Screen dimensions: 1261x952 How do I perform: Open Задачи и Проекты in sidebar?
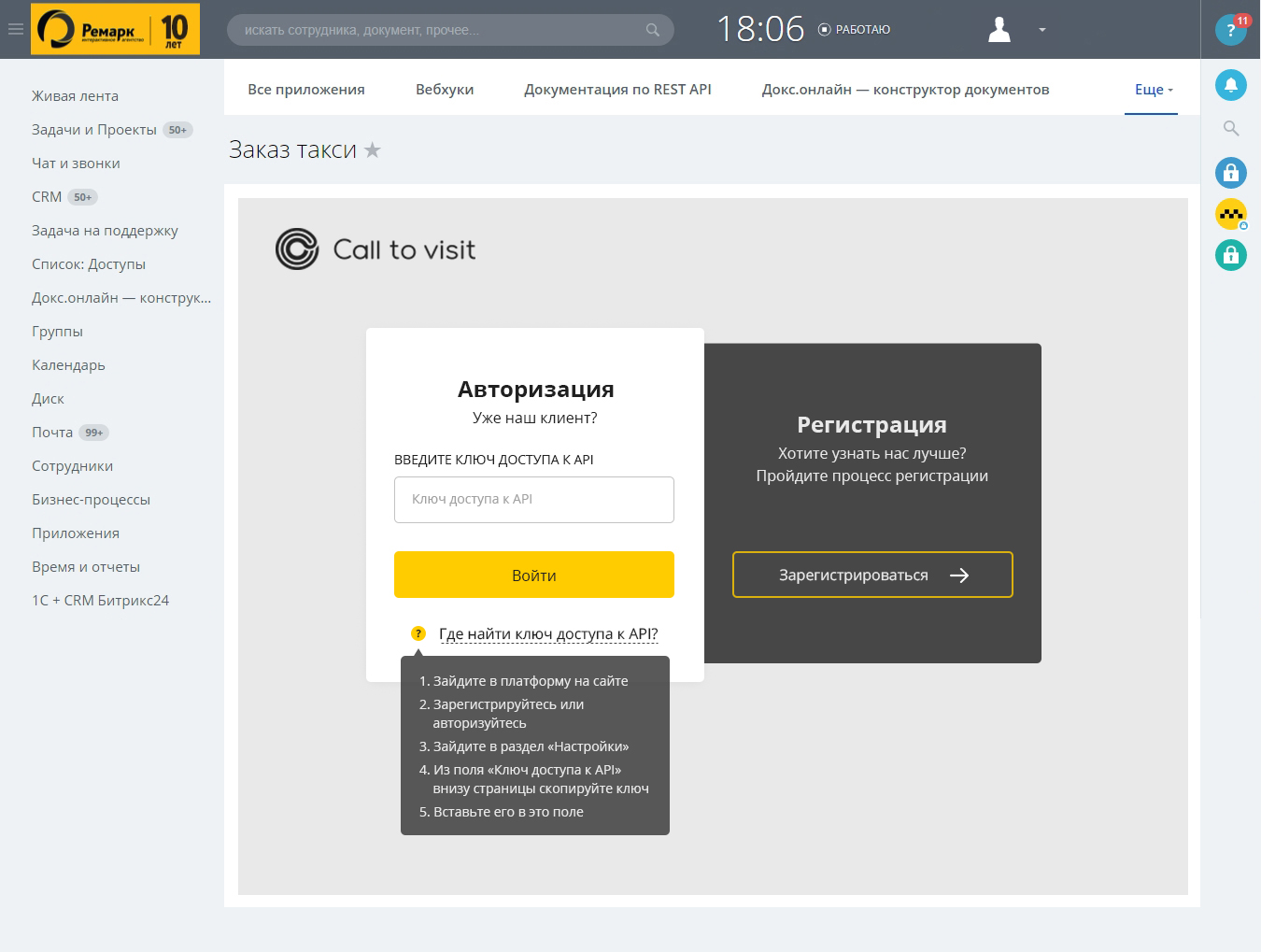point(94,130)
